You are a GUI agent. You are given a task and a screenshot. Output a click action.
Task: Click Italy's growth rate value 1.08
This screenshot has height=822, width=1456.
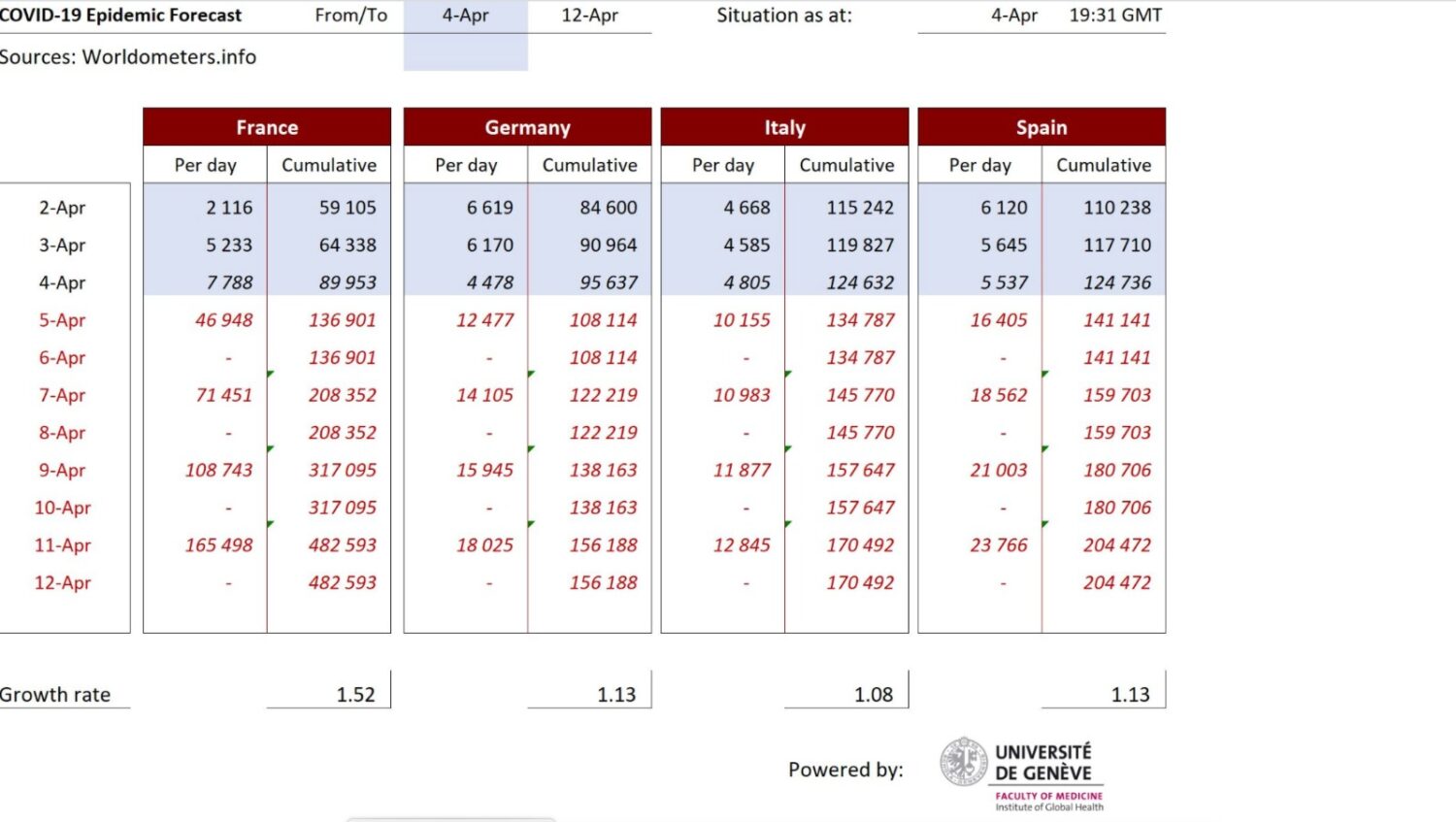click(x=873, y=695)
